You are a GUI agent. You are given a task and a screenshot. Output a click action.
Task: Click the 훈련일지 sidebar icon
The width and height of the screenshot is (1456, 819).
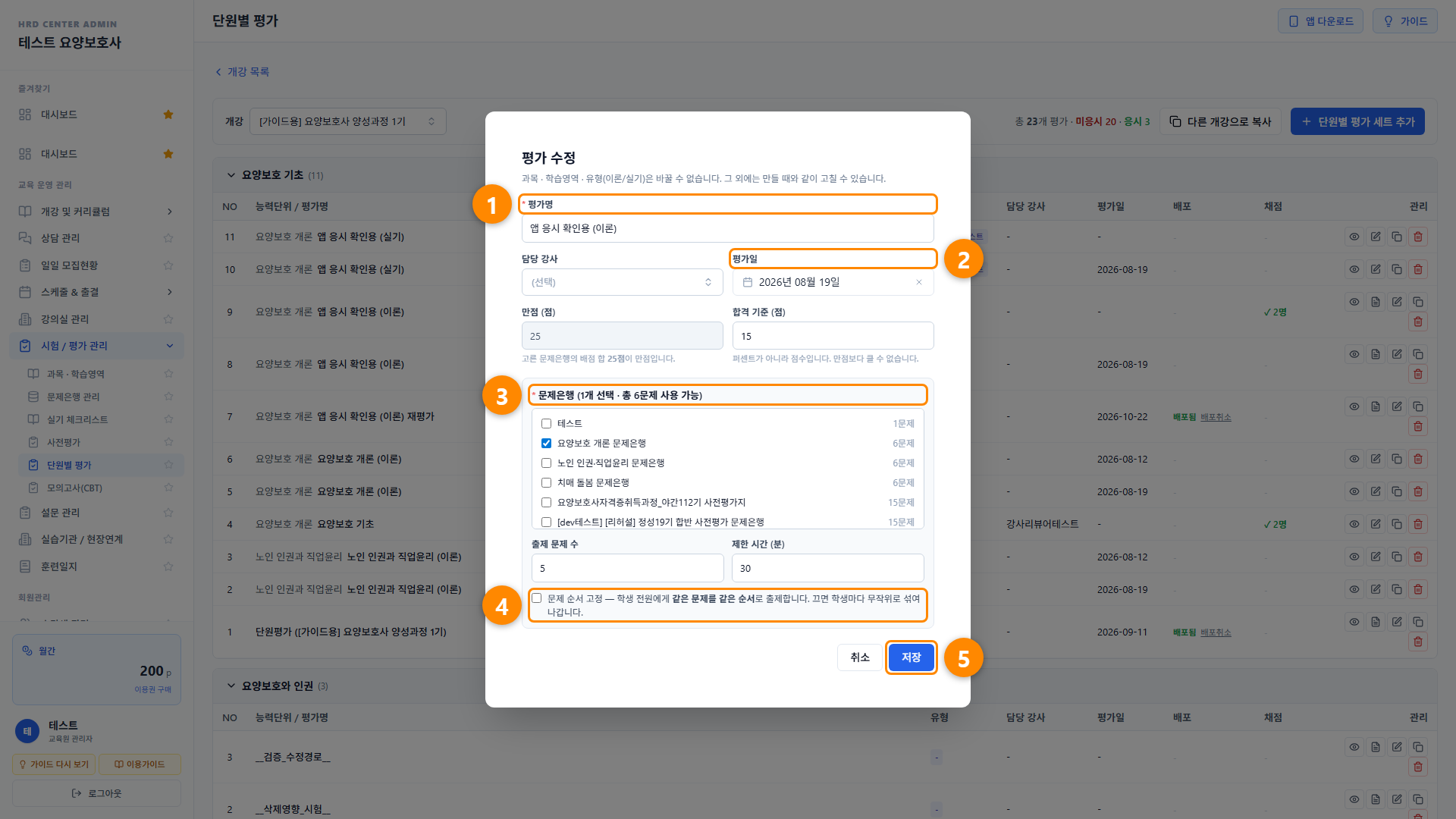pyautogui.click(x=25, y=566)
